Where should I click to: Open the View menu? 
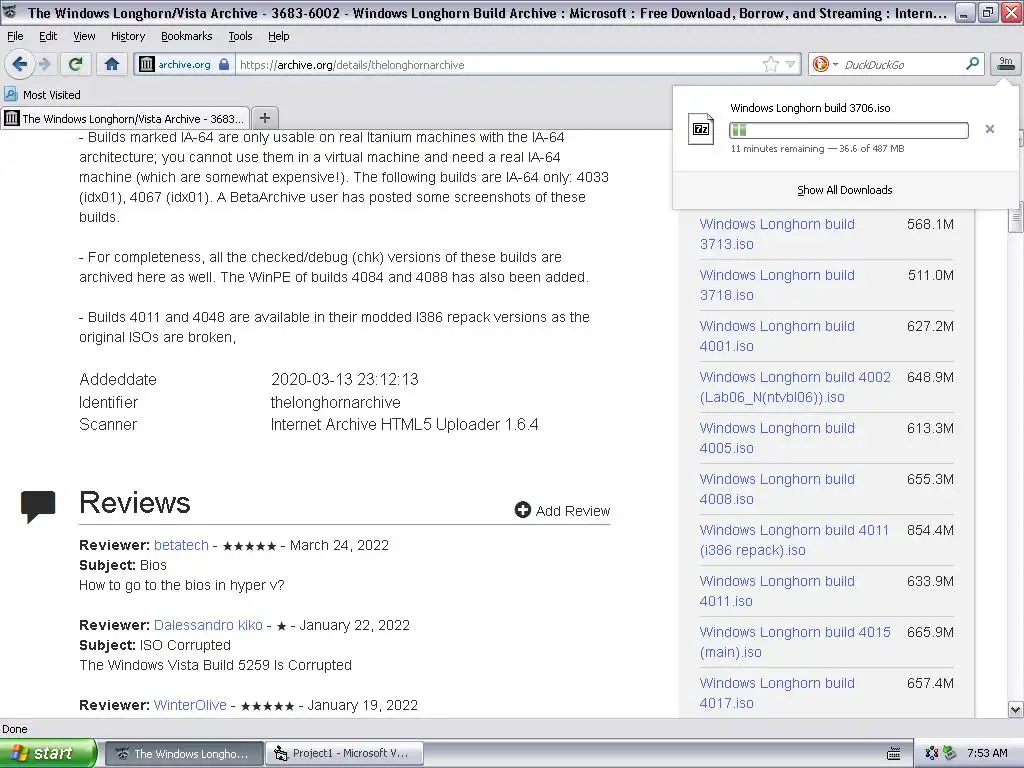click(84, 36)
